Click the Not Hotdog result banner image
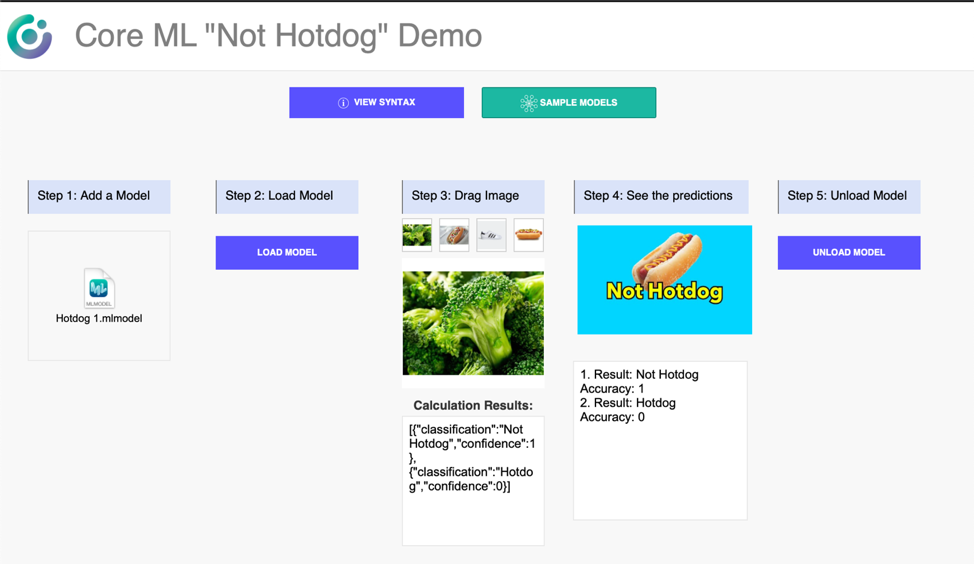 665,280
